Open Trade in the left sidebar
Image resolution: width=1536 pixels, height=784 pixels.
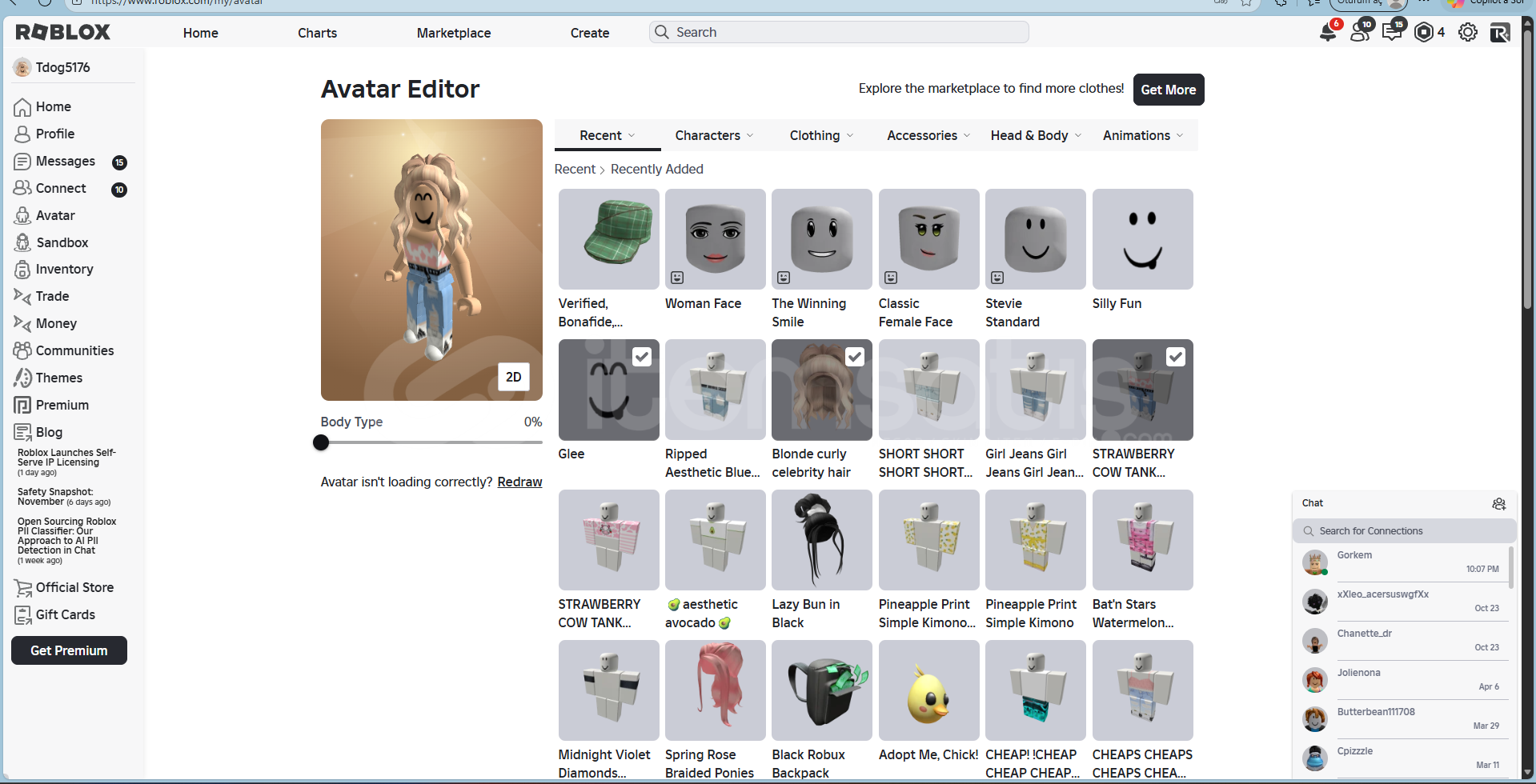52,296
